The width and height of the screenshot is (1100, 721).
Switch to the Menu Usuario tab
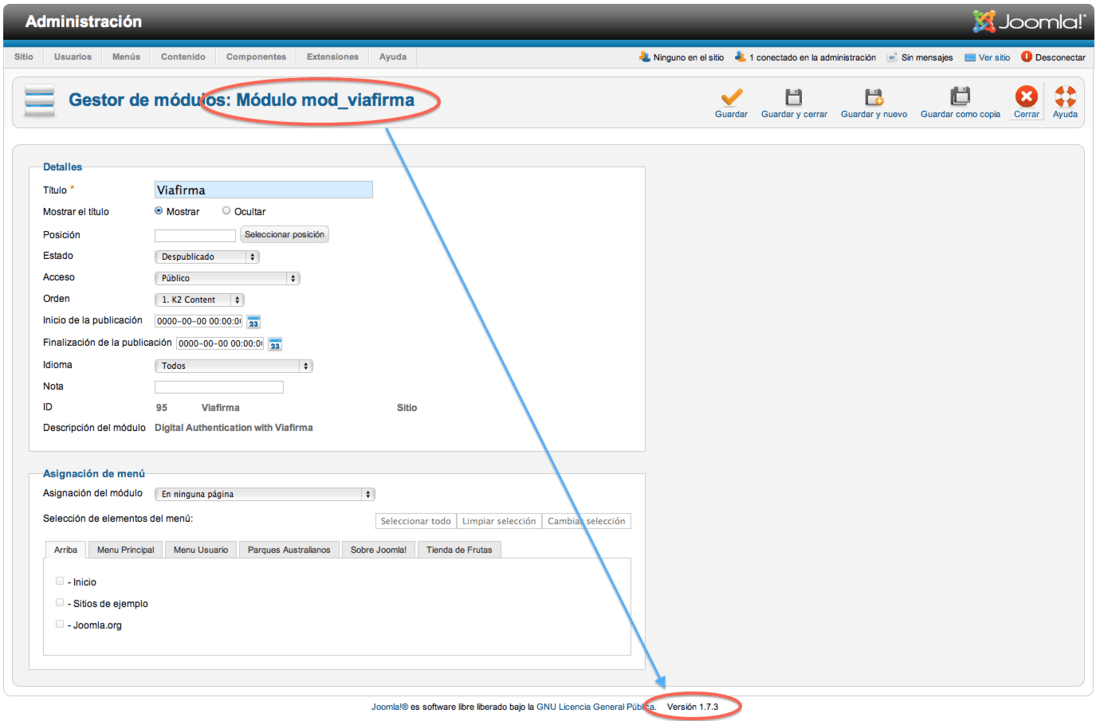coord(201,550)
